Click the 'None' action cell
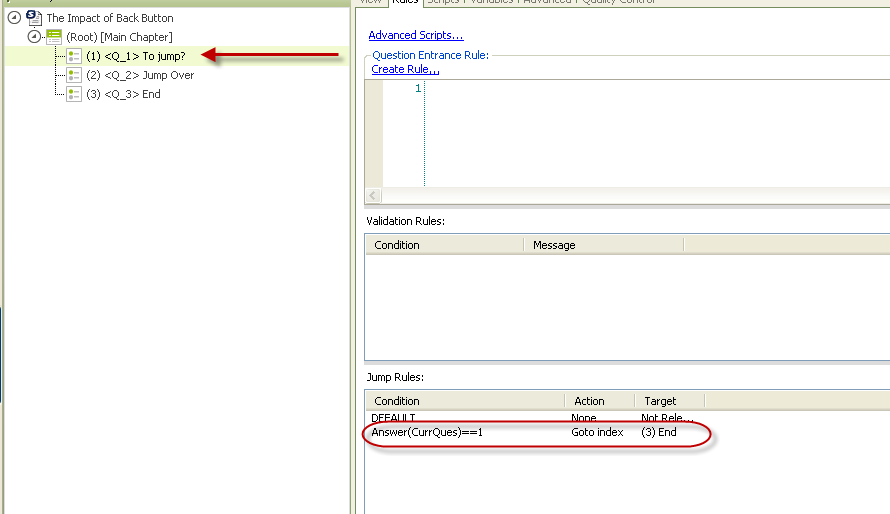This screenshot has height=514, width=890. click(583, 418)
